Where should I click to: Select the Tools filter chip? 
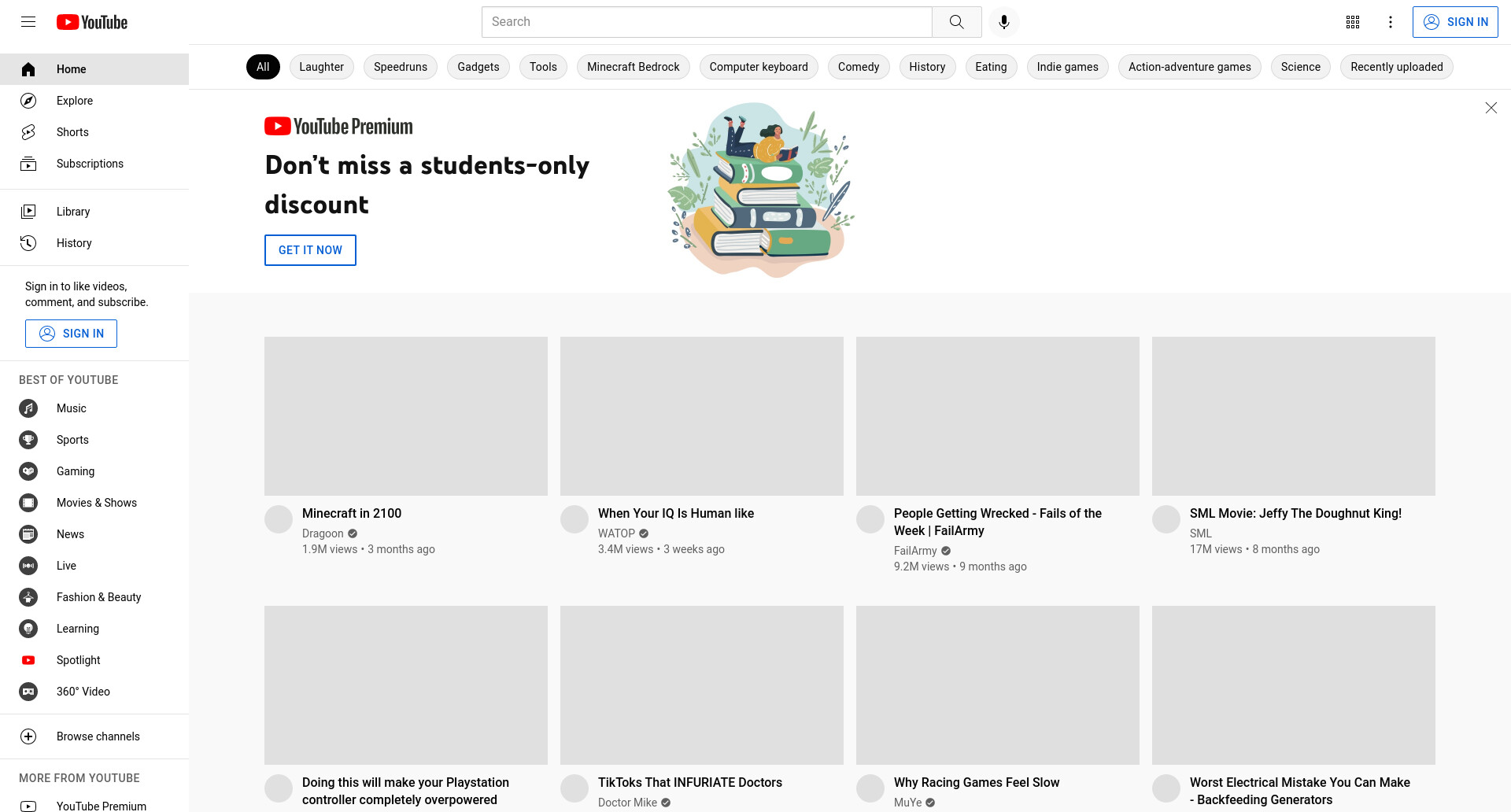[543, 67]
